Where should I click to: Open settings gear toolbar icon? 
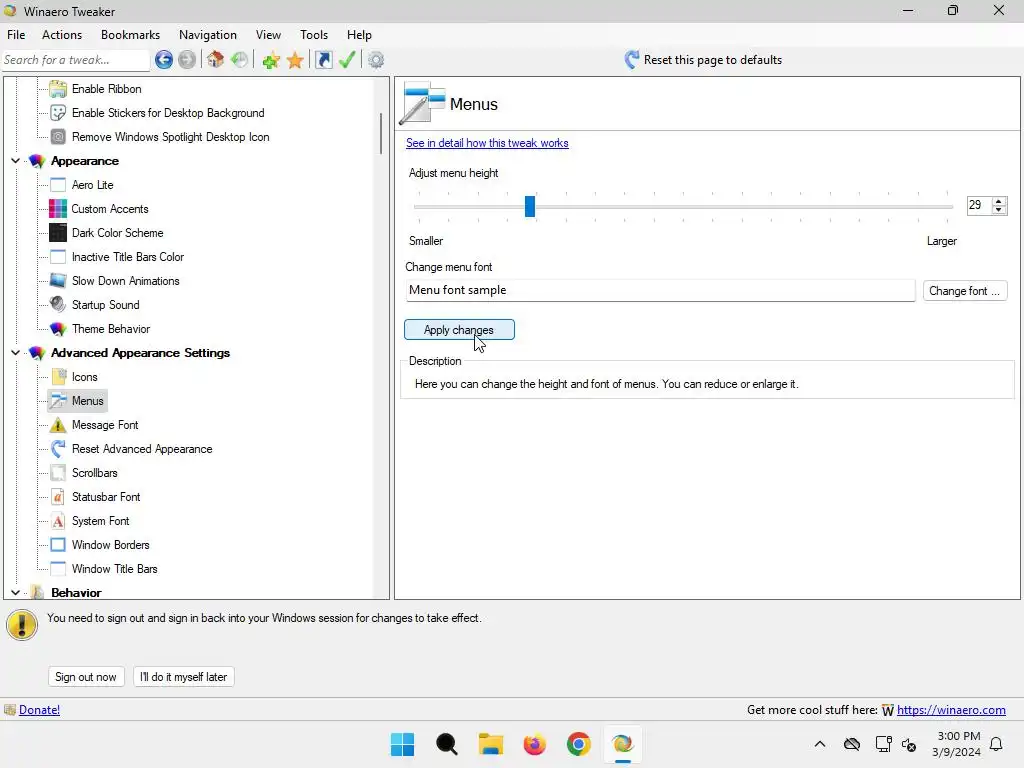376,60
